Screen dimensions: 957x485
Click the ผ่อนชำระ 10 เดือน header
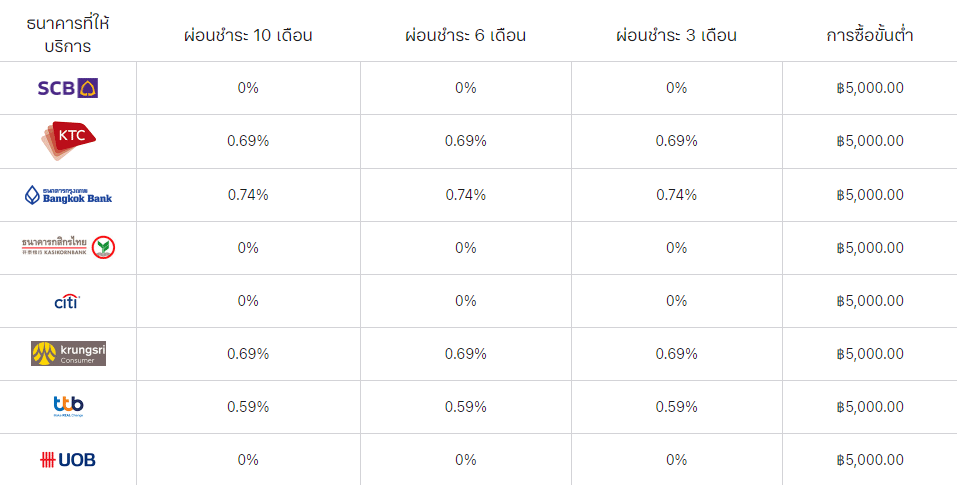(x=248, y=36)
